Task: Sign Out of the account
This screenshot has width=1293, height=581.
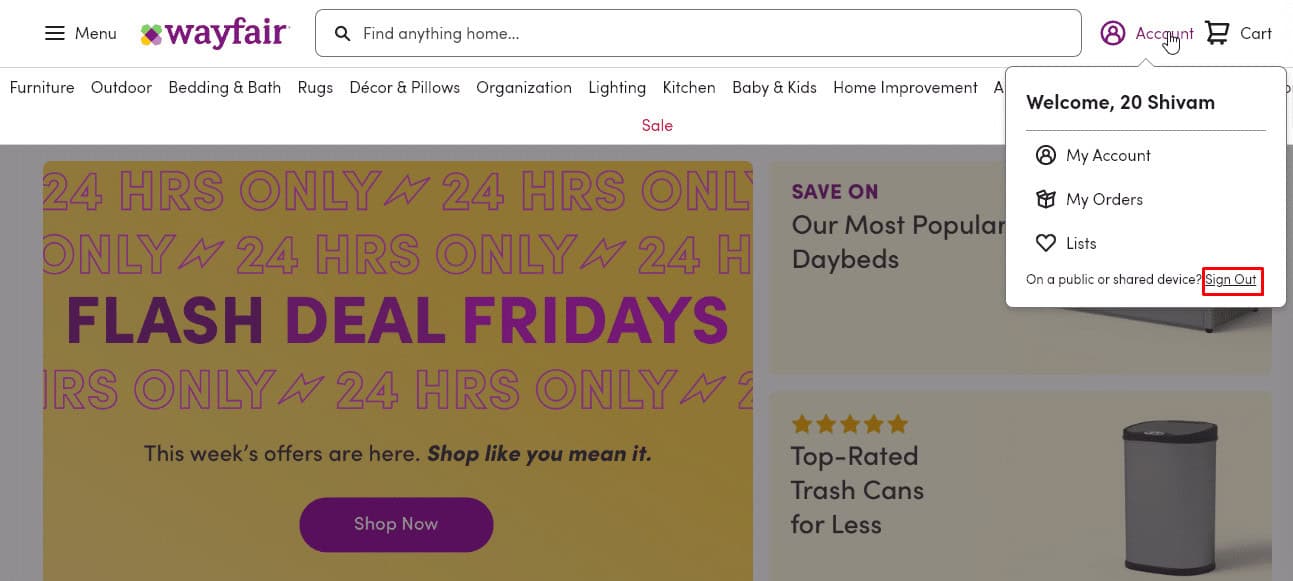Action: (x=1232, y=280)
